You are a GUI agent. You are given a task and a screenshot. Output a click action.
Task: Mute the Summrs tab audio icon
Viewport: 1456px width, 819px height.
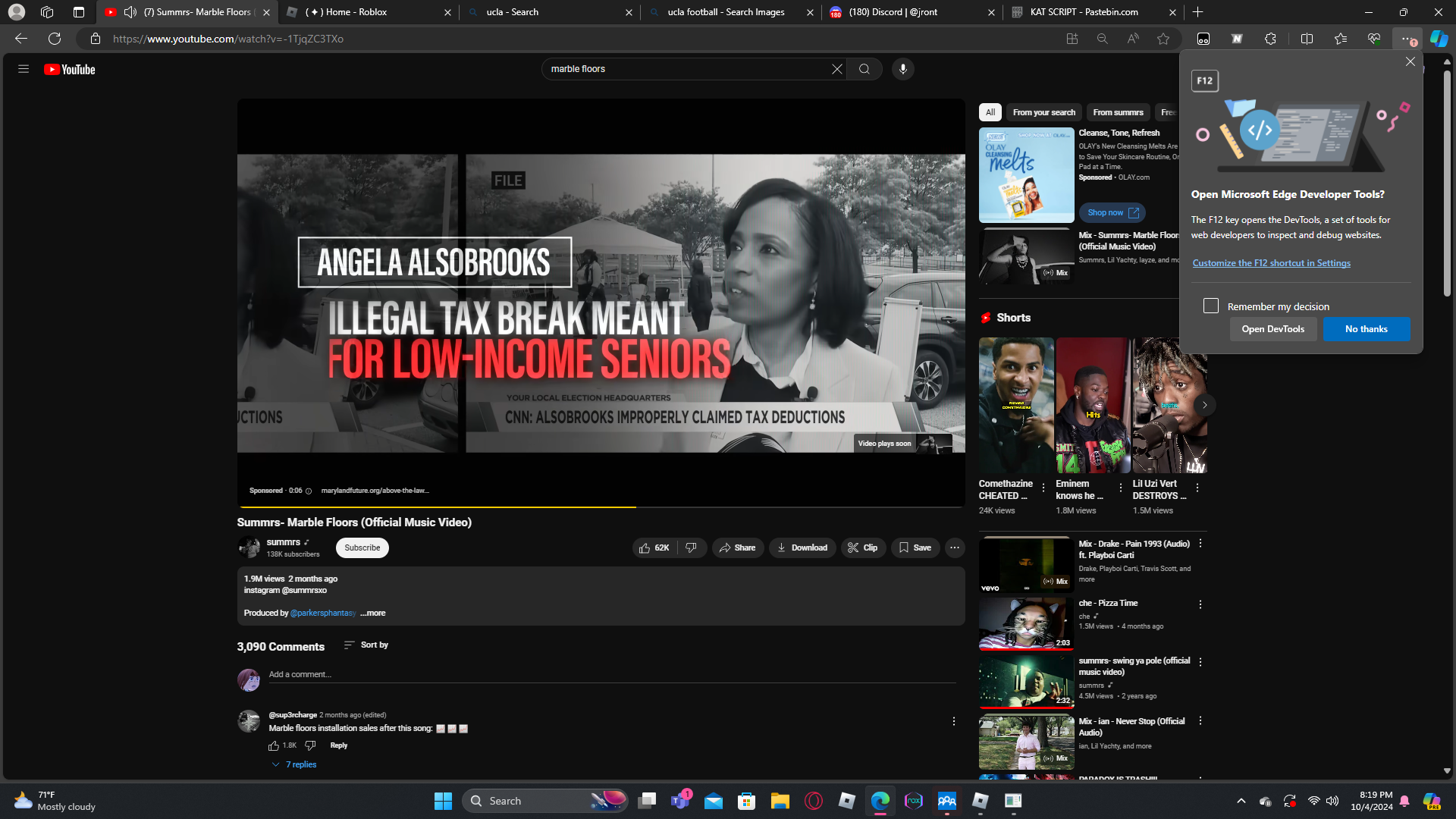click(x=130, y=12)
